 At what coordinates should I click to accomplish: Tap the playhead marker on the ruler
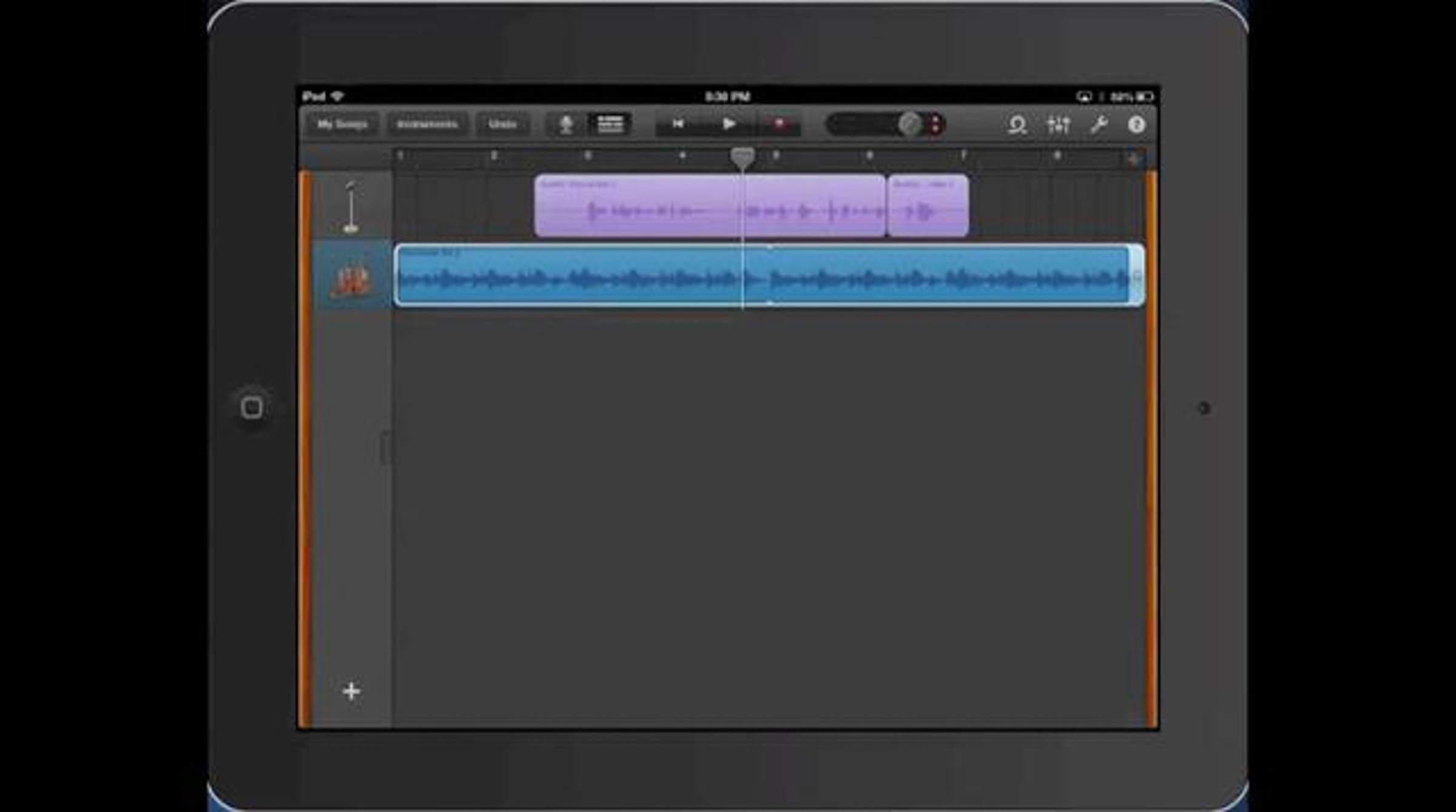tap(742, 157)
